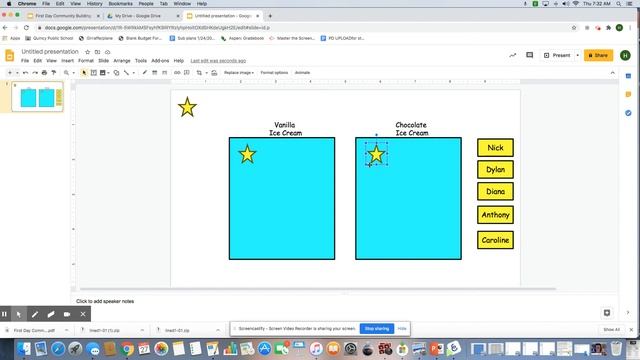Screen dimensions: 640x360
Task: Click the Border color pencil icon
Action: pyautogui.click(x=144, y=73)
